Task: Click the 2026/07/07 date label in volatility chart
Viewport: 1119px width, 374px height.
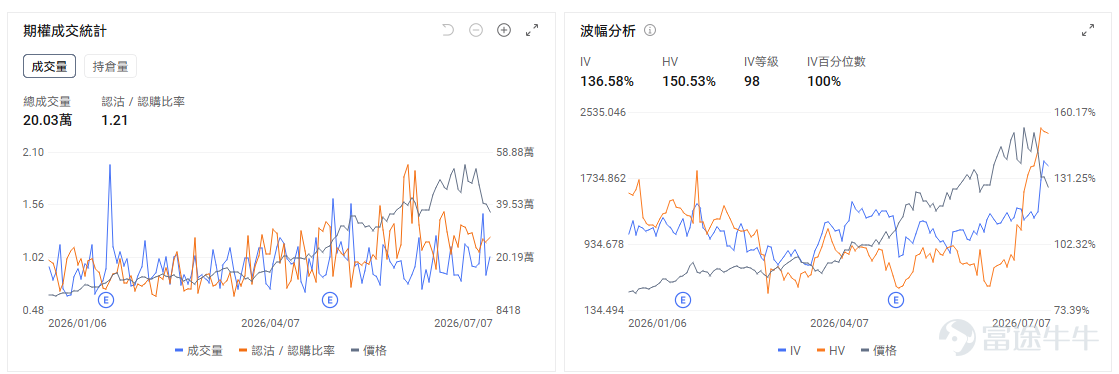Action: click(x=1022, y=323)
